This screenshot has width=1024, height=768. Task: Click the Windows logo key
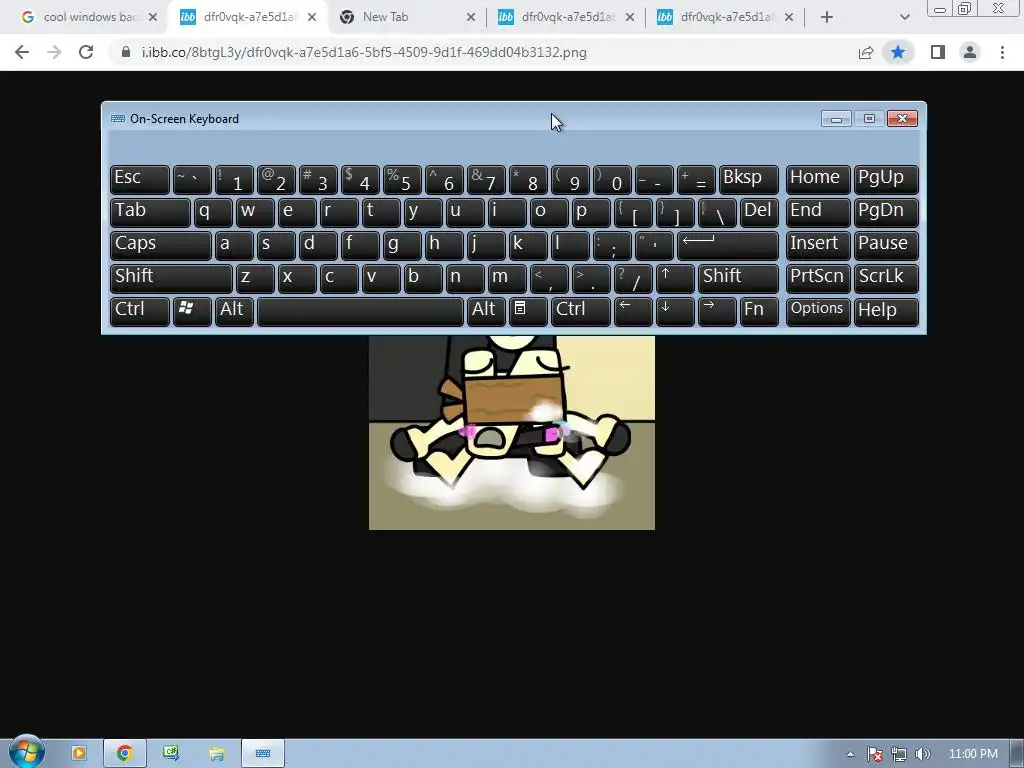point(192,312)
